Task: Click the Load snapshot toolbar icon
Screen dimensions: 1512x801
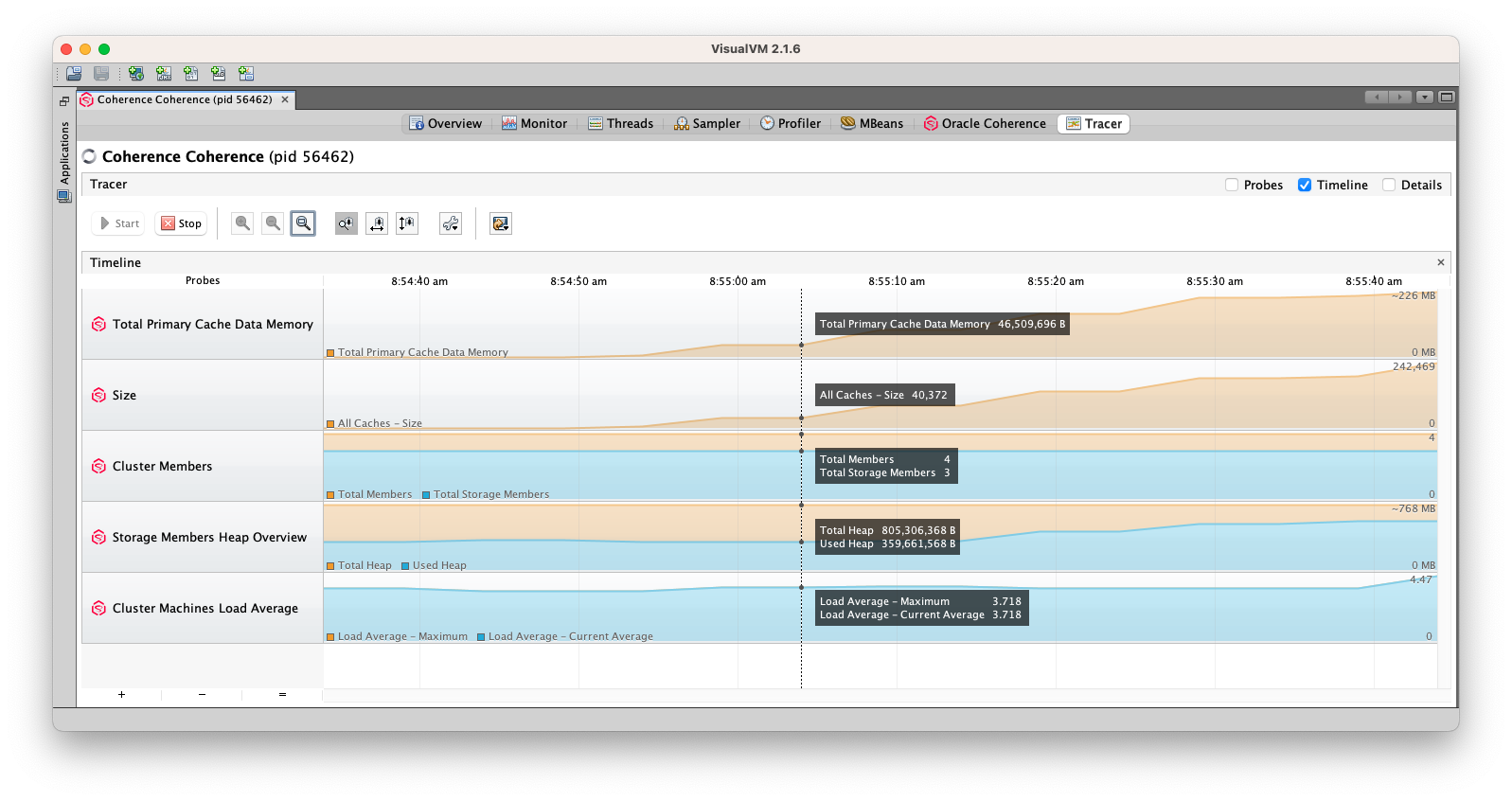Action: (74, 74)
